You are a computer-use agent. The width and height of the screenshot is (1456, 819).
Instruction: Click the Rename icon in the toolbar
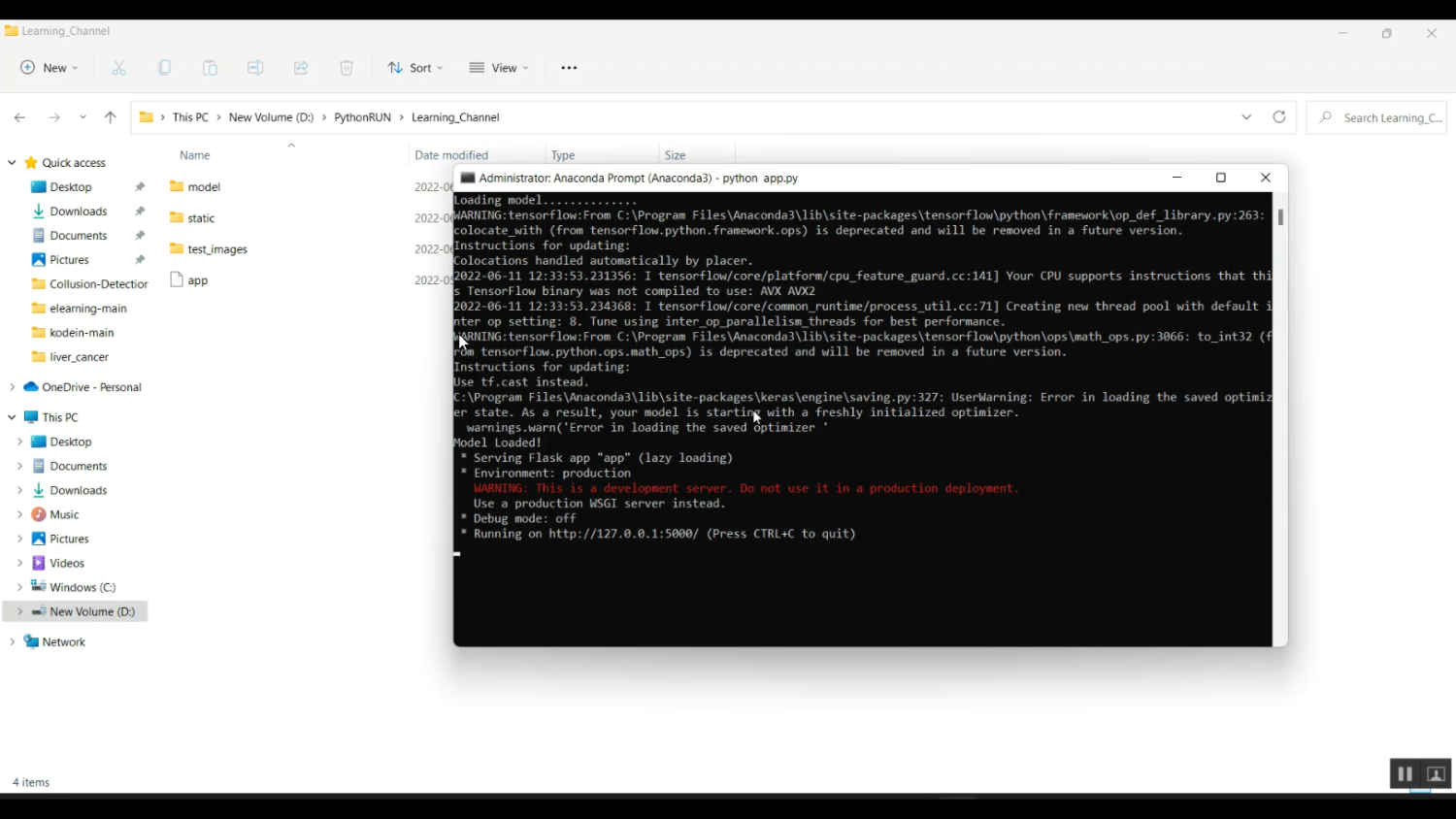[255, 68]
